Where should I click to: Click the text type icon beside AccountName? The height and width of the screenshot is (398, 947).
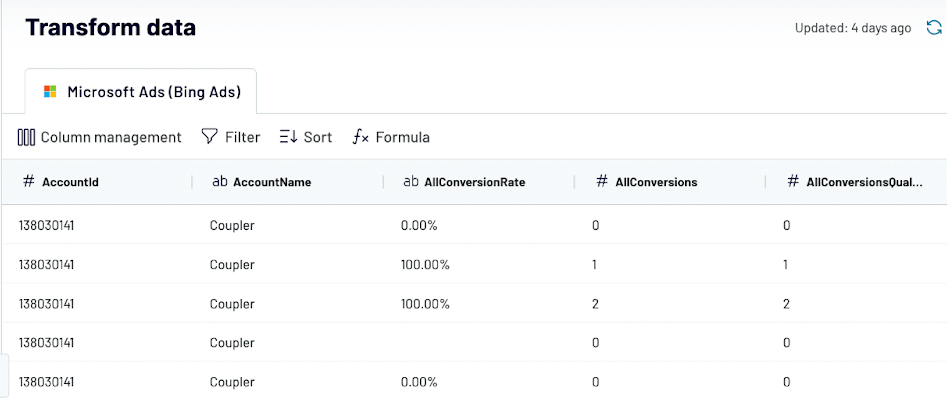click(220, 181)
